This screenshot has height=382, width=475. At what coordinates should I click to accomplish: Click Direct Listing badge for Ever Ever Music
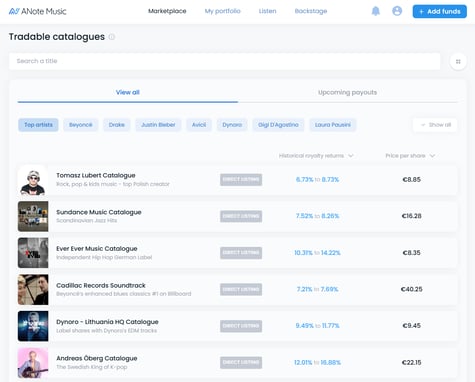point(241,253)
